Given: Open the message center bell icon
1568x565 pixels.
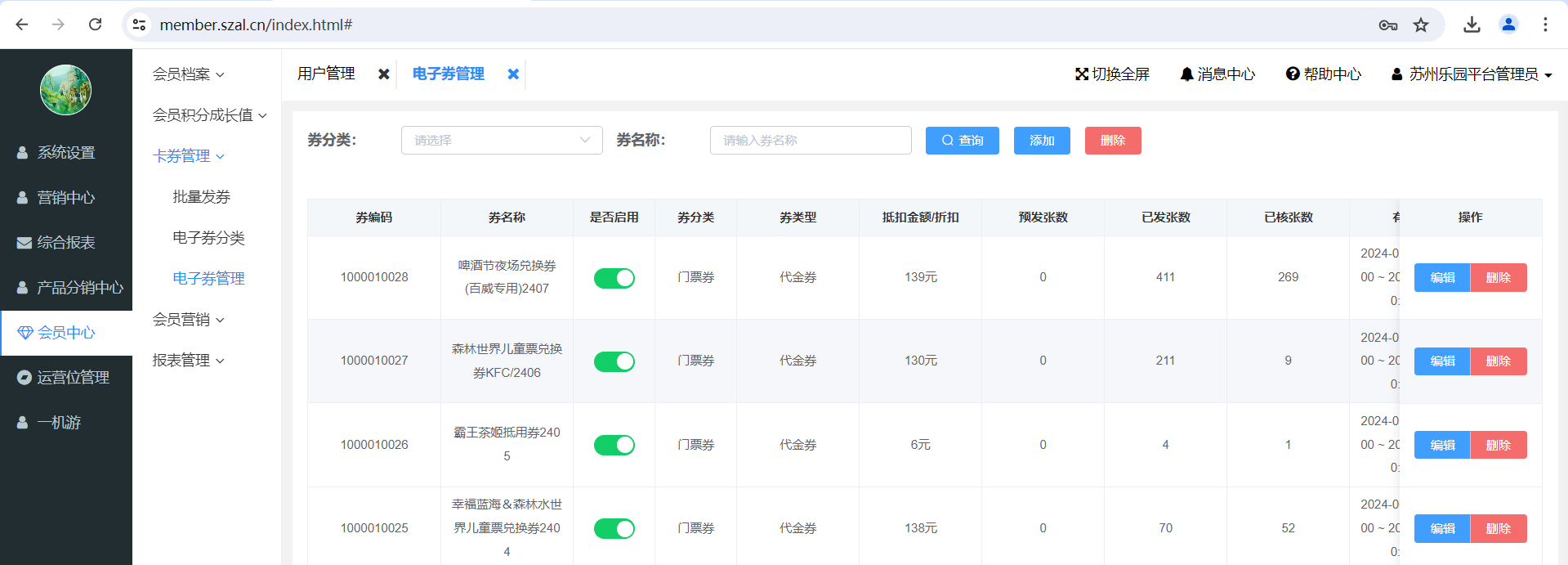Looking at the screenshot, I should (1186, 74).
